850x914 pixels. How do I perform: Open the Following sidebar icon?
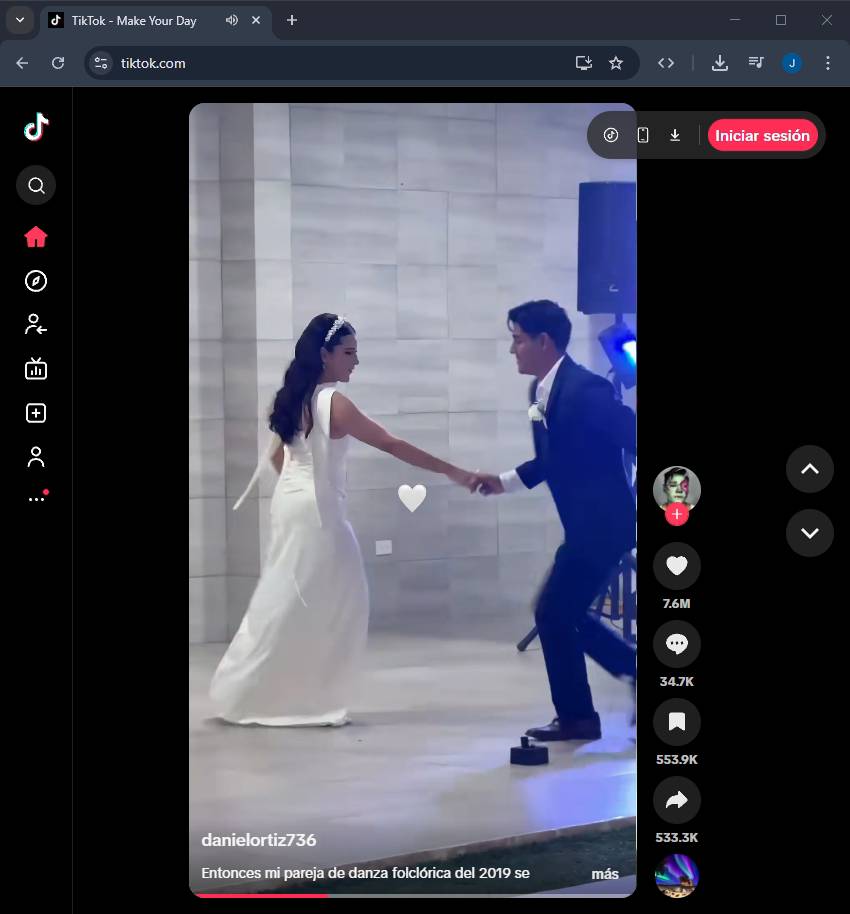(36, 324)
